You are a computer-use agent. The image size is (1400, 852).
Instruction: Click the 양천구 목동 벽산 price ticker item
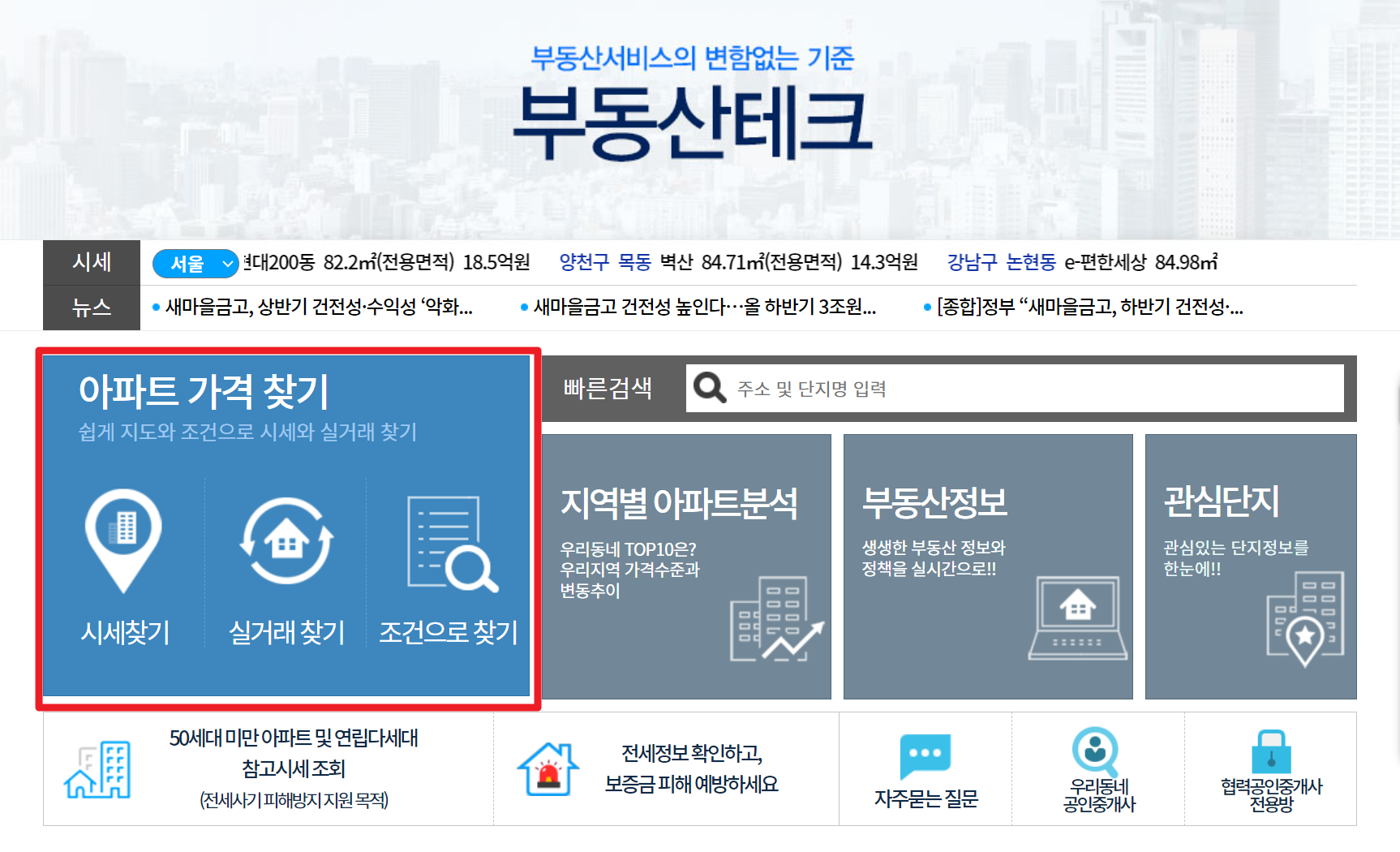point(739,262)
